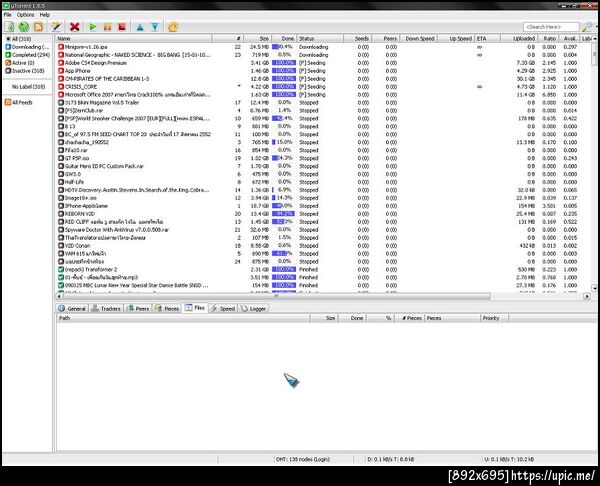This screenshot has height=486, width=600.
Task: Click the Path column header in Files pane
Action: pyautogui.click(x=183, y=318)
